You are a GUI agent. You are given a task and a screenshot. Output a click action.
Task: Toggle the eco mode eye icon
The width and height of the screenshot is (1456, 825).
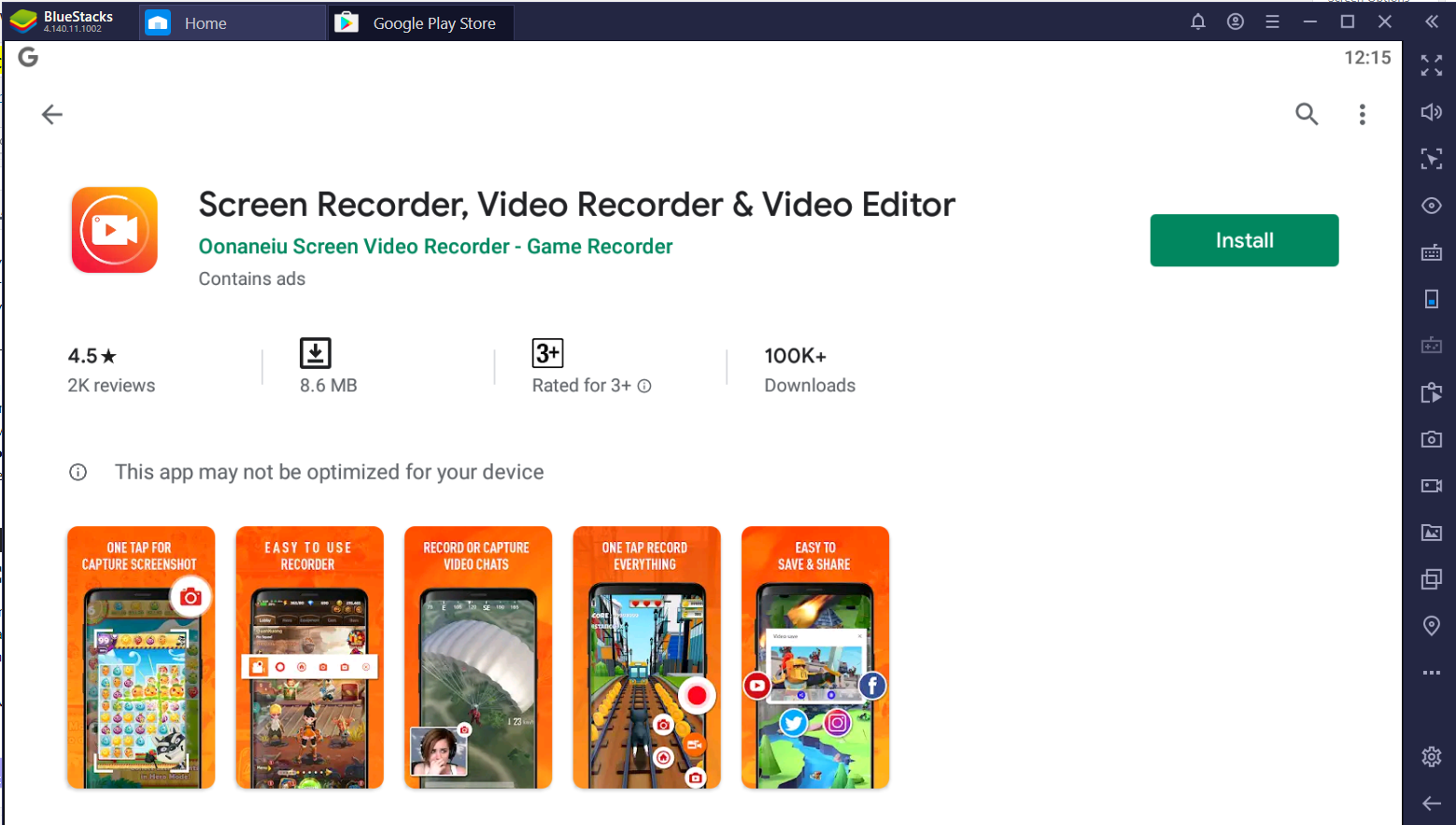point(1431,205)
